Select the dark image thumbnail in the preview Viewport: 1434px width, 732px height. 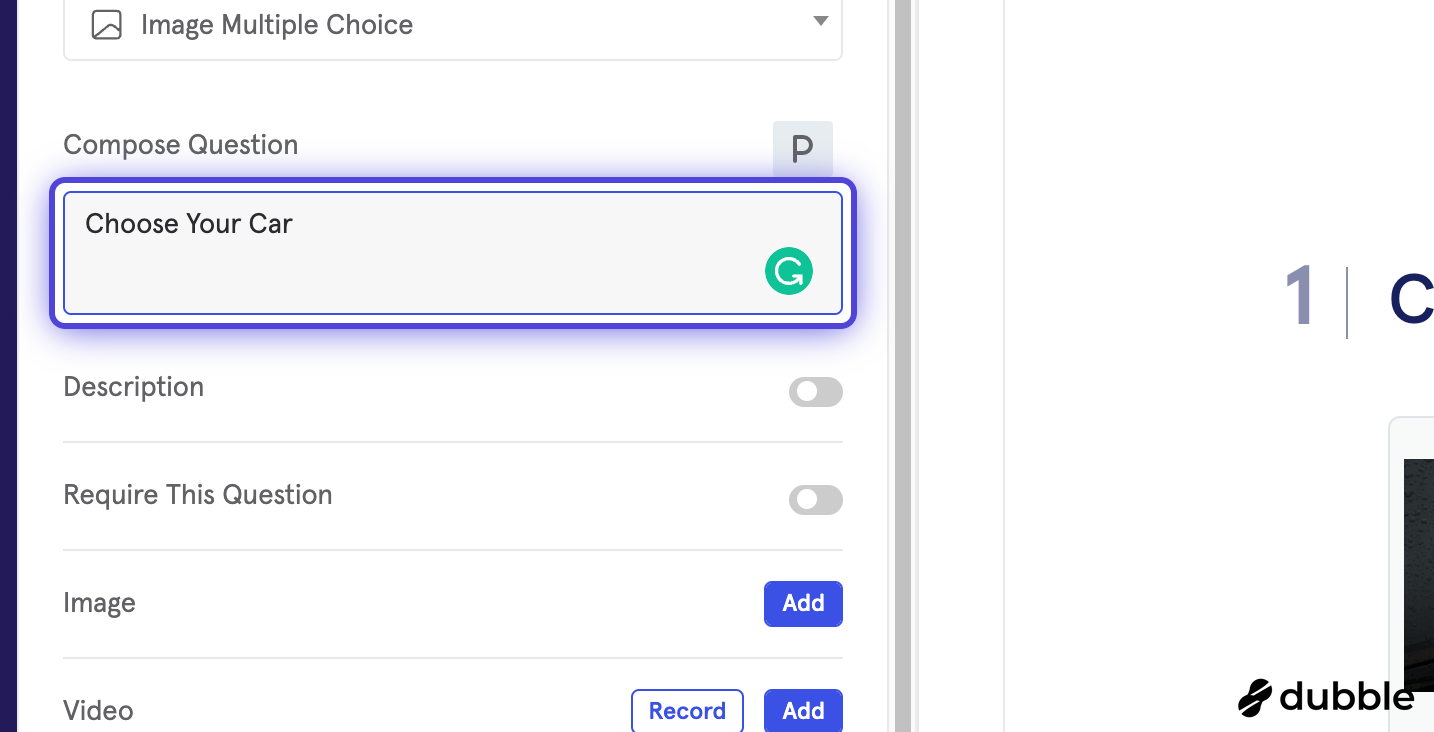coord(1419,575)
